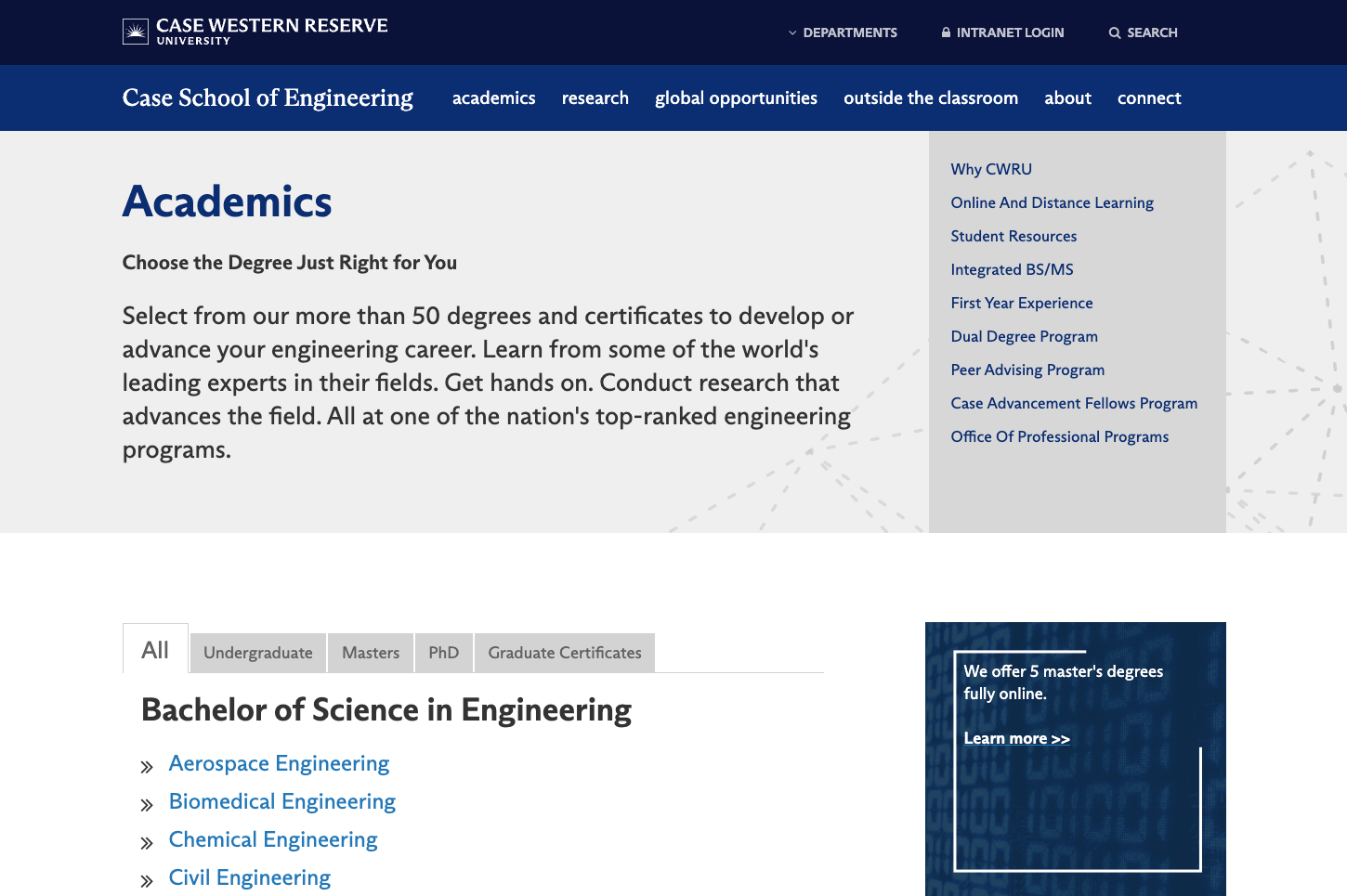Open the about navigation menu
This screenshot has width=1347, height=896.
pos(1067,97)
